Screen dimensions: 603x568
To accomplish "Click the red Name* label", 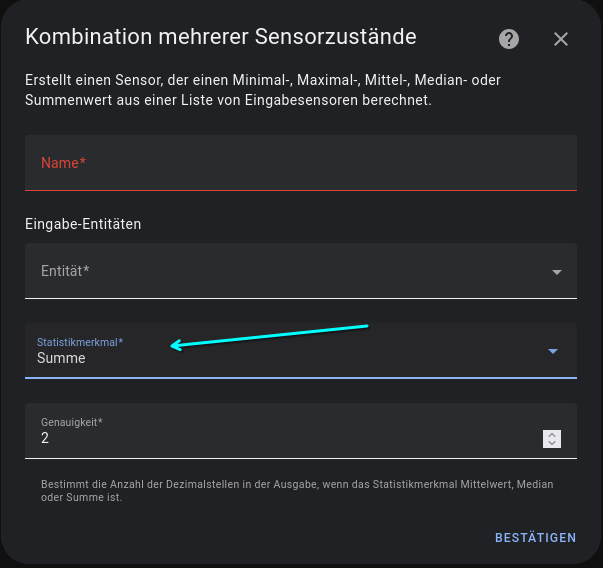I will [x=63, y=163].
